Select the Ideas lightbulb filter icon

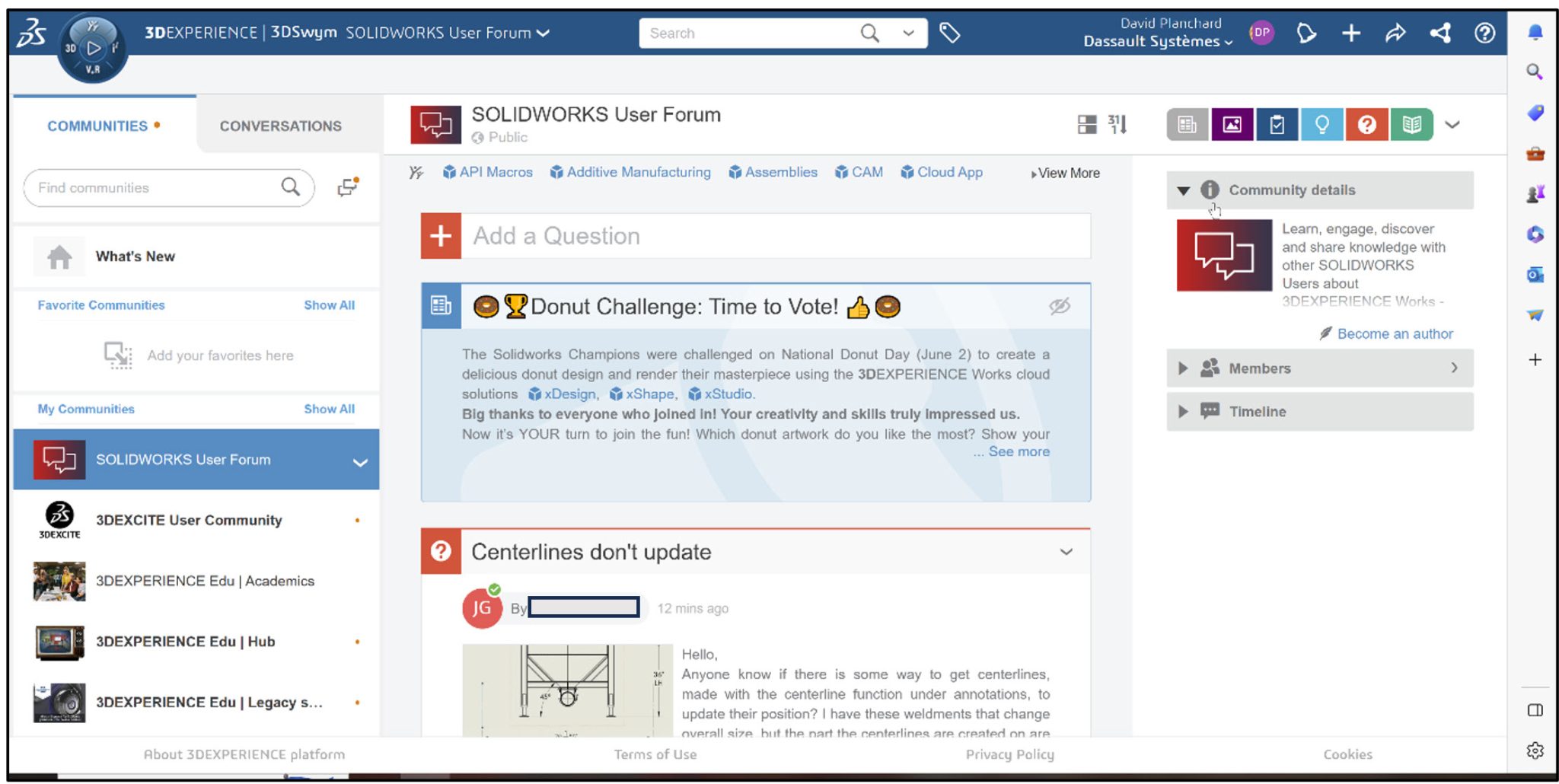point(1322,124)
